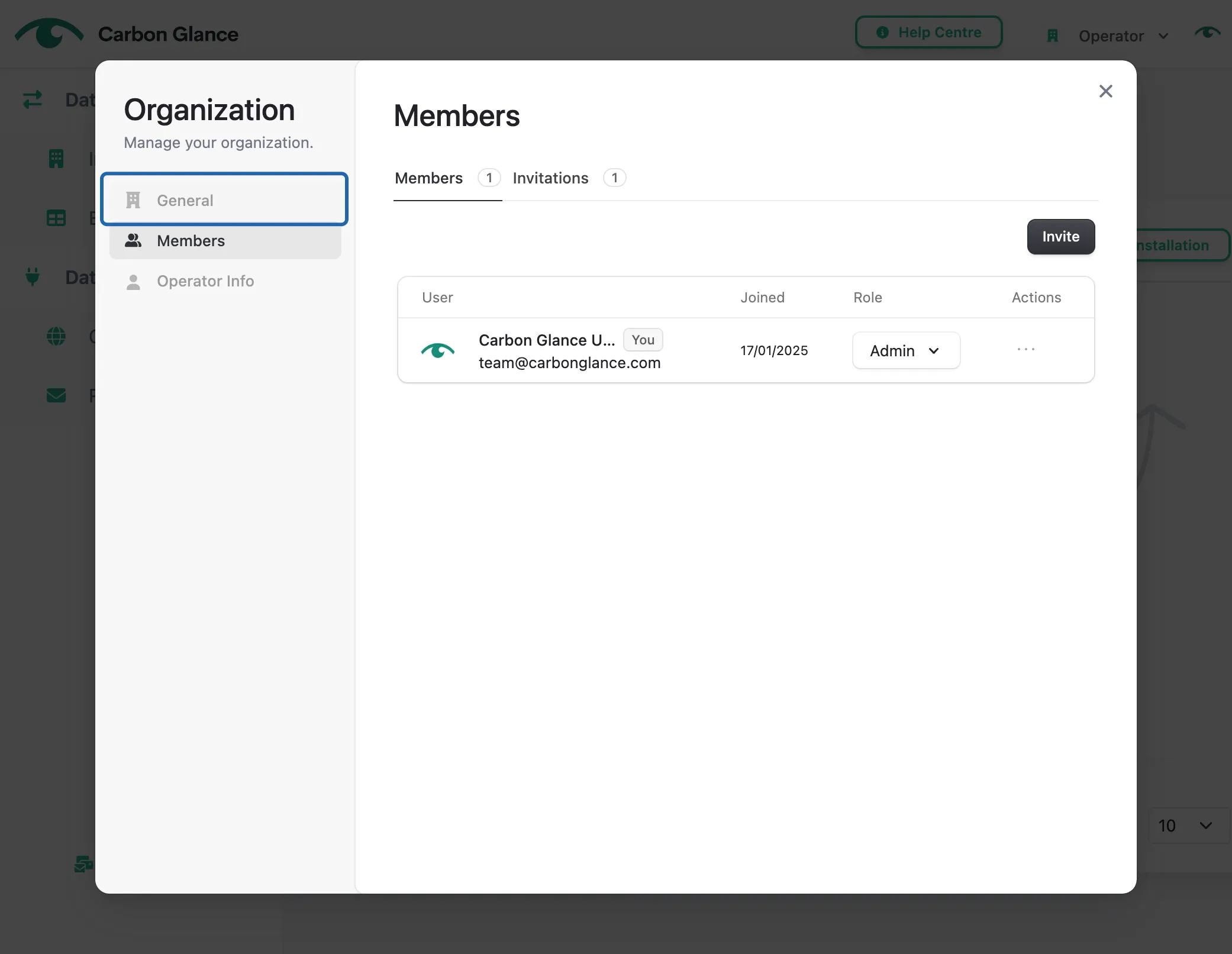This screenshot has height=954, width=1232.
Task: Click the Actions column header
Action: pos(1036,297)
